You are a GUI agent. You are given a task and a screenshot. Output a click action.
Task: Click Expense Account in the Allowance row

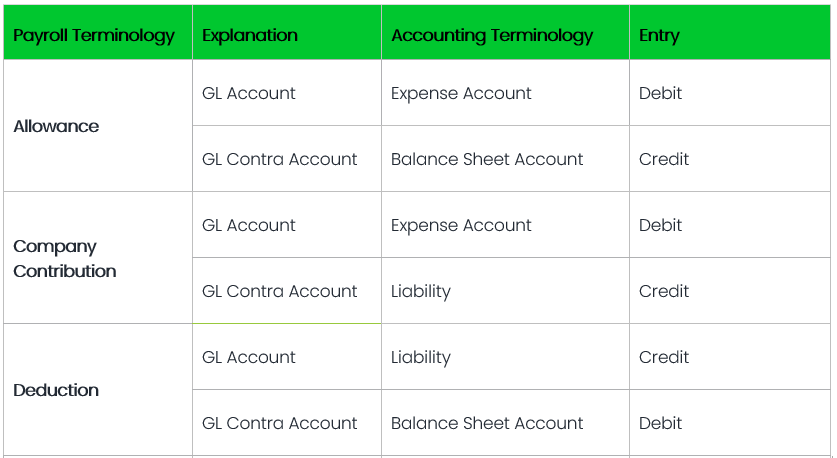[461, 93]
